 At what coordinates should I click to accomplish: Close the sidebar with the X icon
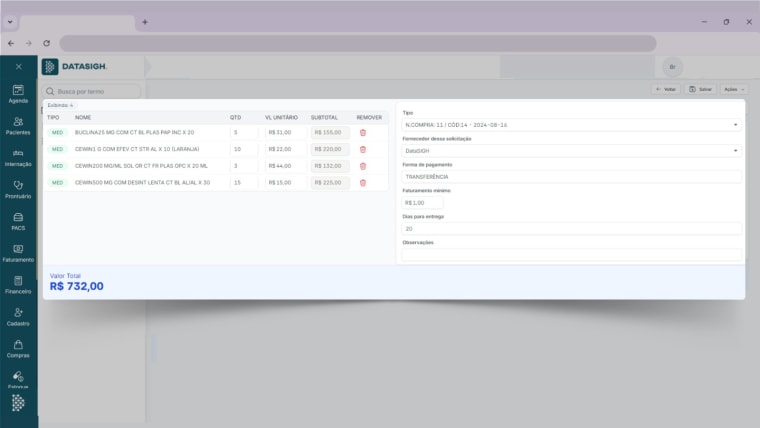pos(18,66)
